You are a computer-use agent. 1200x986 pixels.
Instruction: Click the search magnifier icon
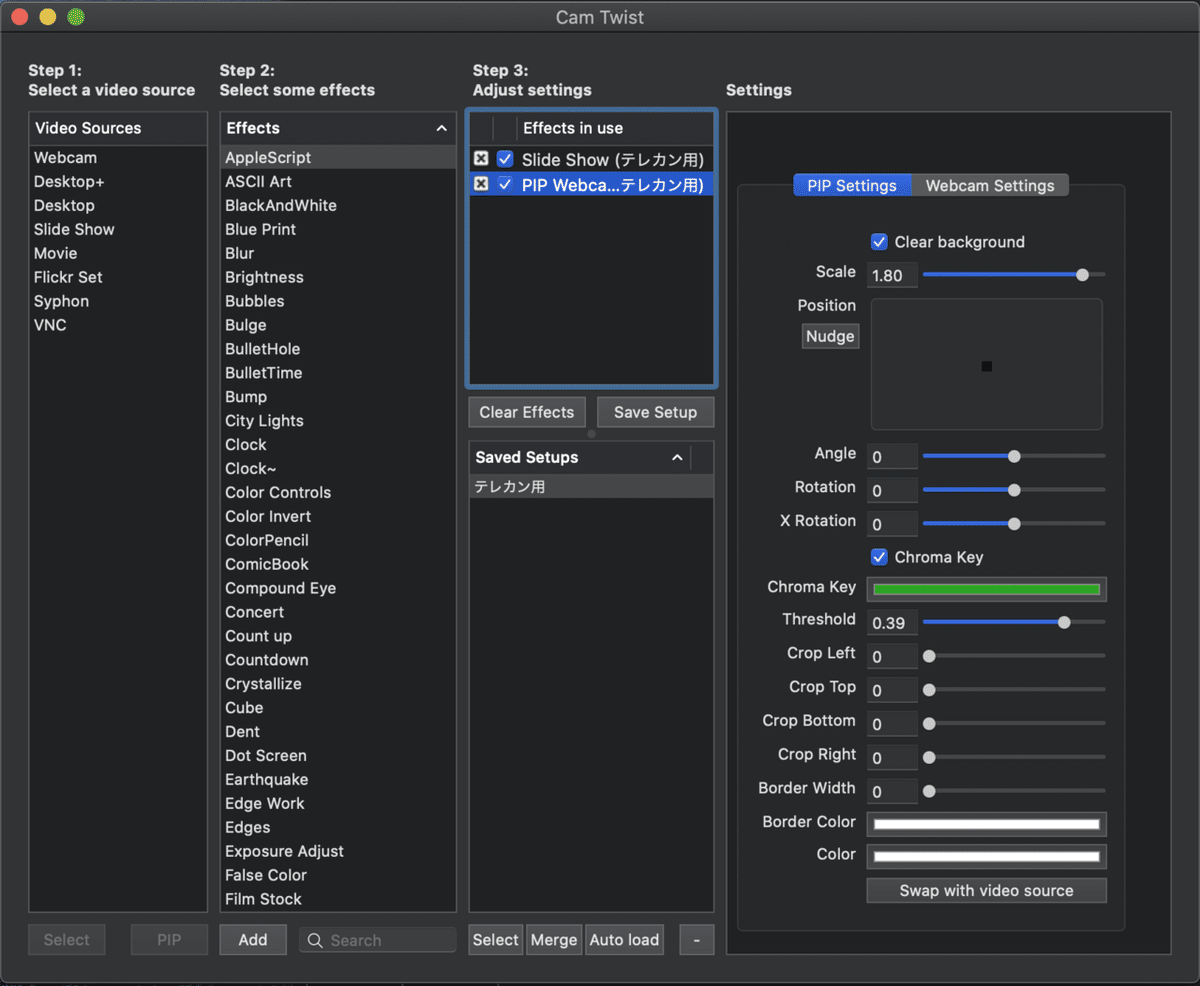click(315, 940)
